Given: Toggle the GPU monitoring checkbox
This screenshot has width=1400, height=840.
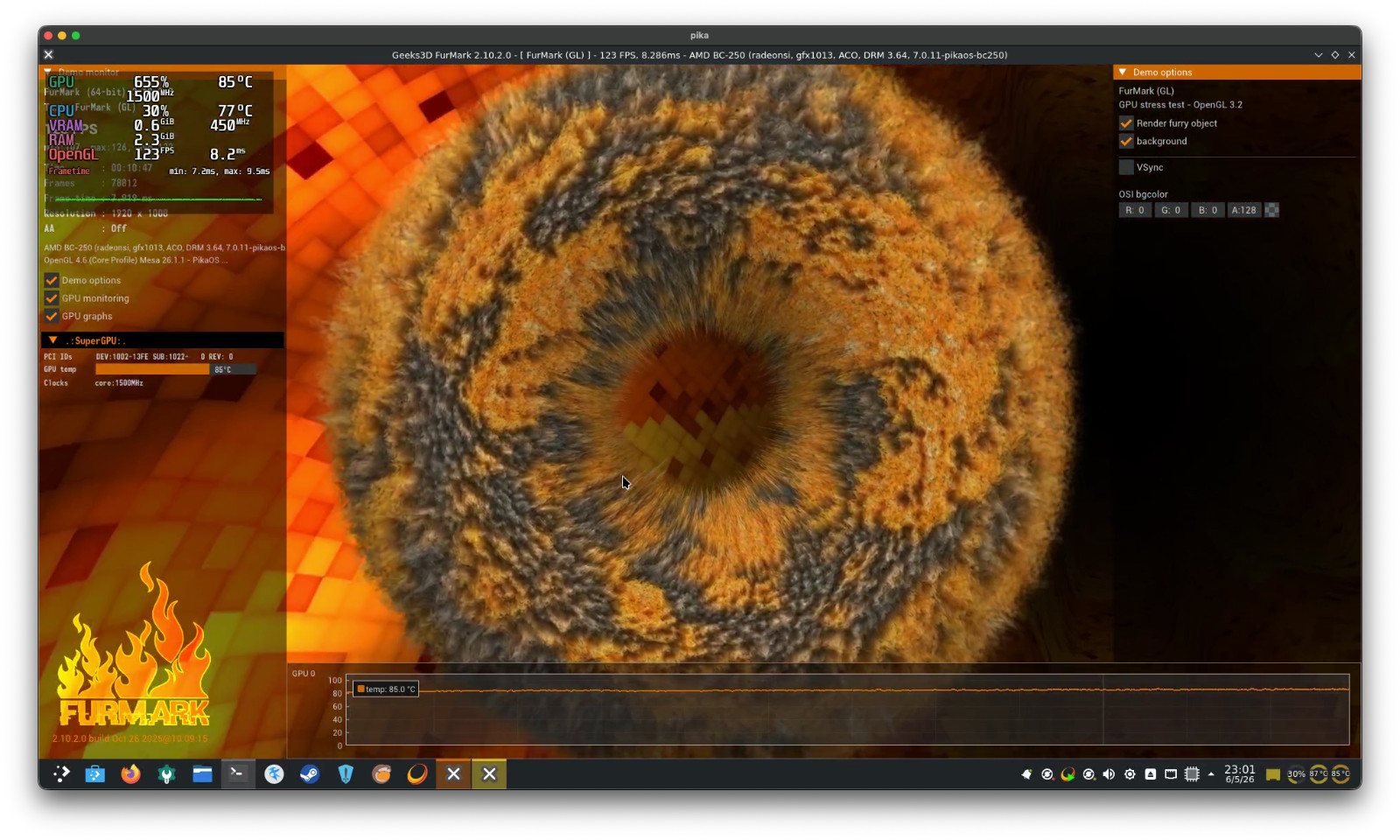Looking at the screenshot, I should click(x=52, y=298).
